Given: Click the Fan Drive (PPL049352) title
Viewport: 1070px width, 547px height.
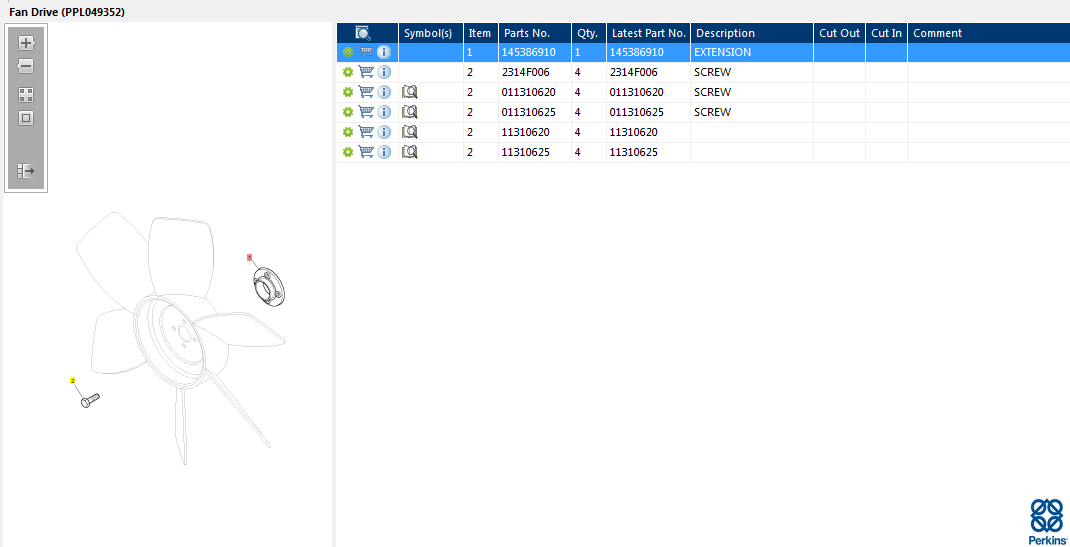Looking at the screenshot, I should tap(67, 12).
